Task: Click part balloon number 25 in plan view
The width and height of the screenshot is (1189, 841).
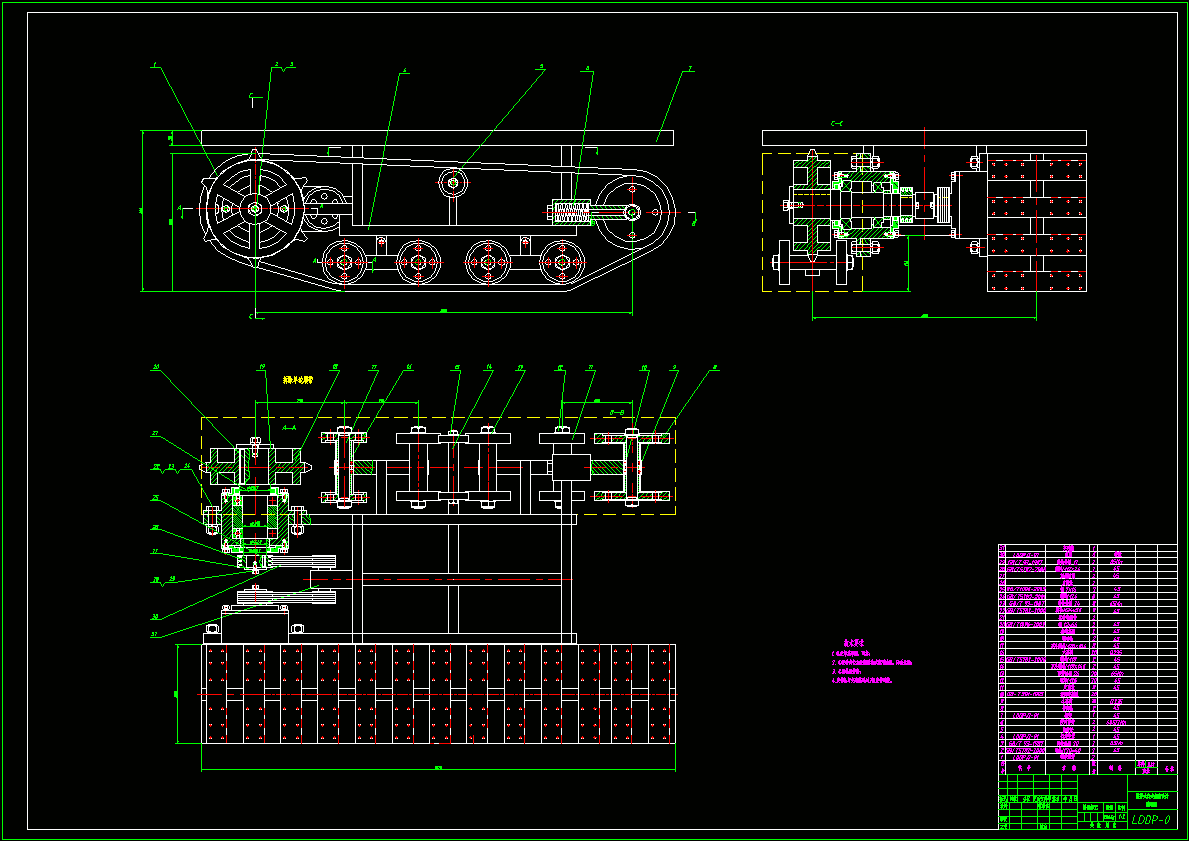Action: pos(155,498)
